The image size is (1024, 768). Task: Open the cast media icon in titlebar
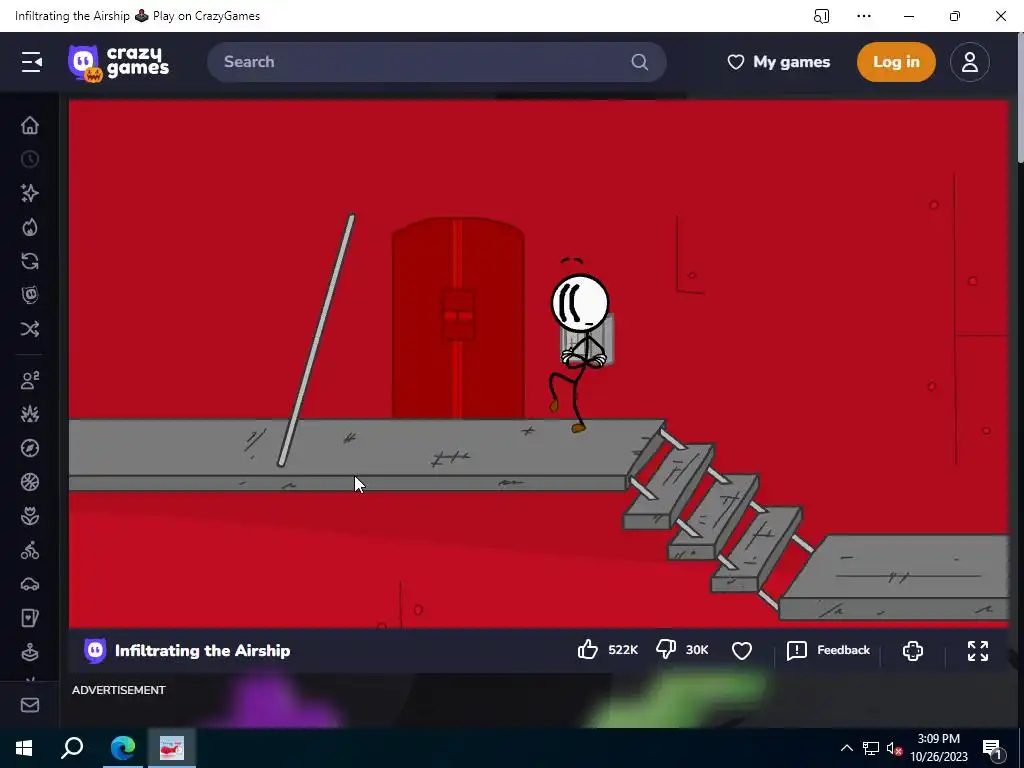[822, 16]
